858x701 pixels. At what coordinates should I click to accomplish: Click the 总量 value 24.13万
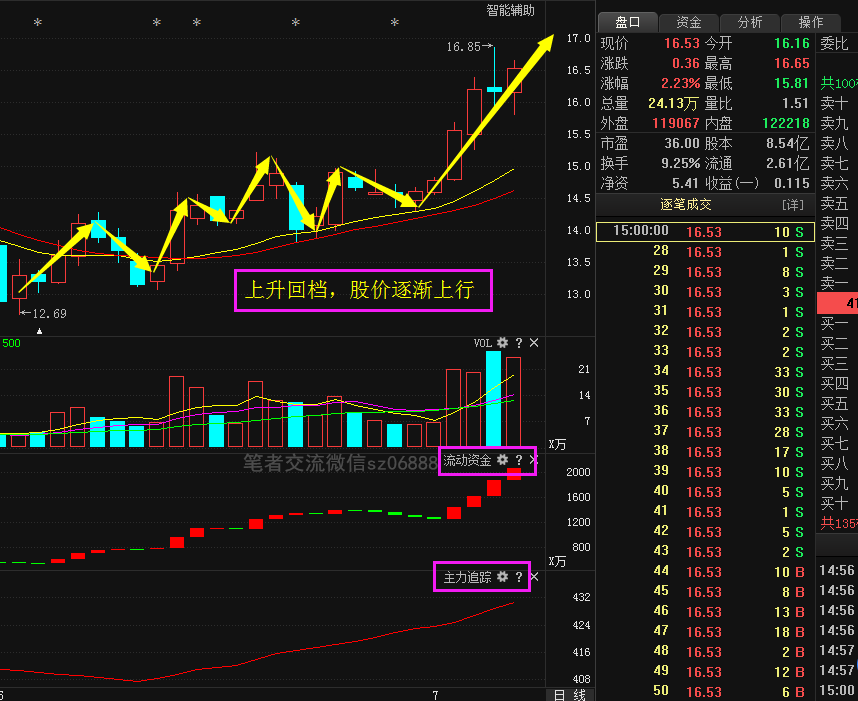674,103
